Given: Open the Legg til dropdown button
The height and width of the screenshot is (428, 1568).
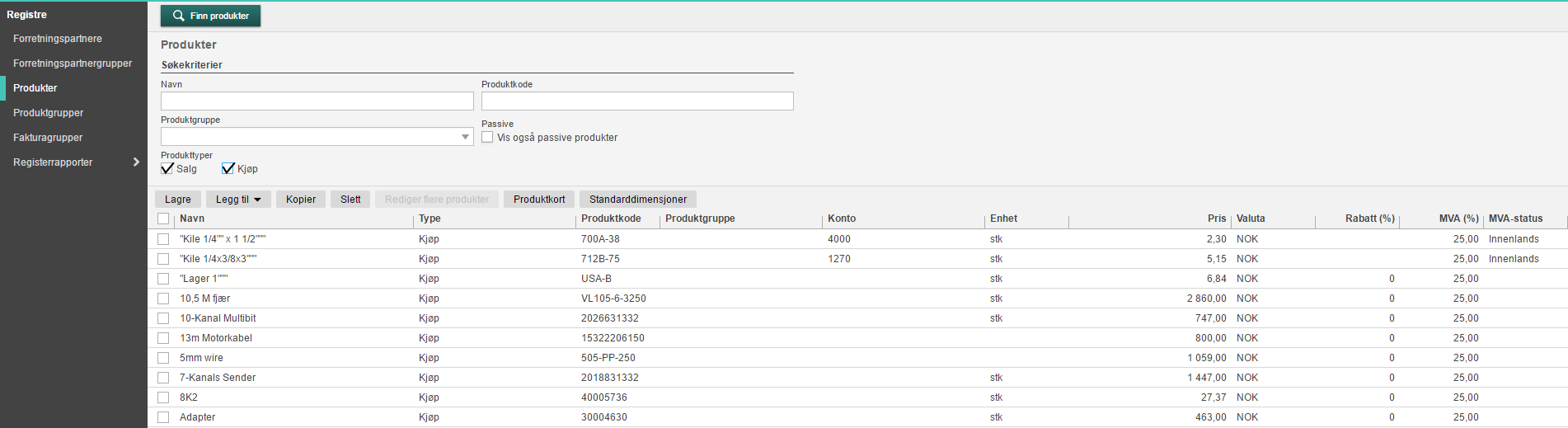Looking at the screenshot, I should click(238, 200).
